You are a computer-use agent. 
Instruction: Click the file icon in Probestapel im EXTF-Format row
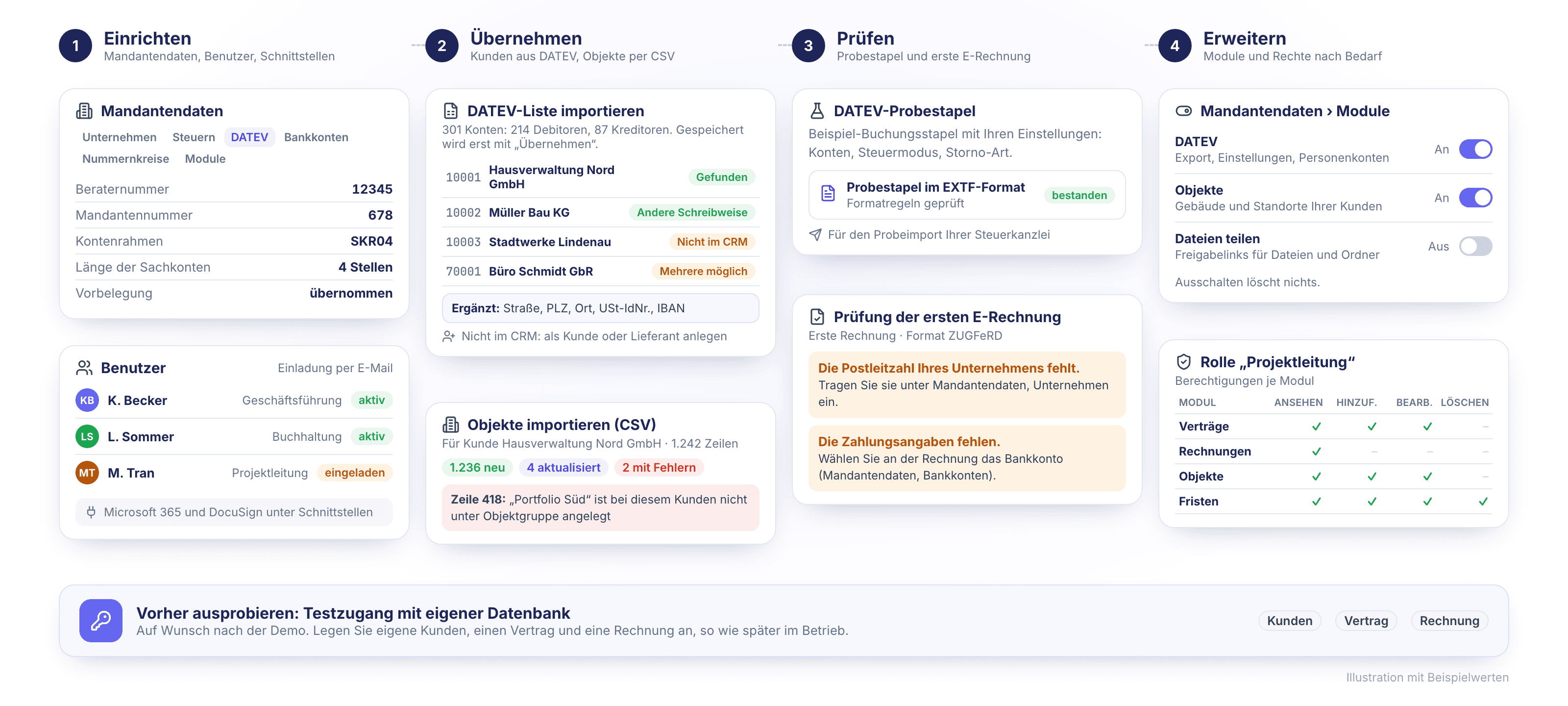(828, 194)
